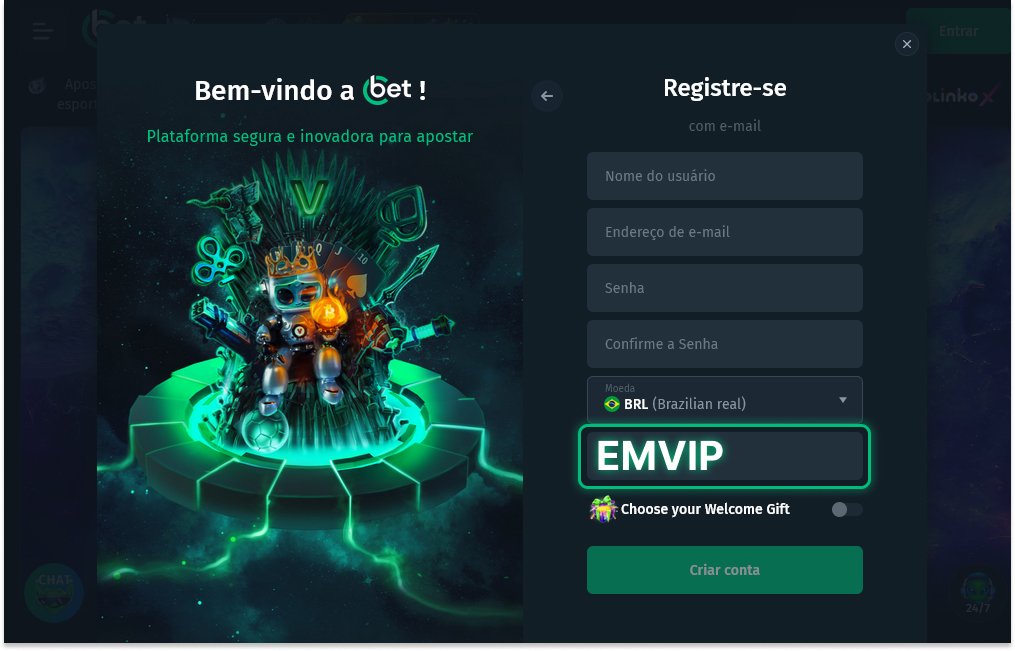Toggle the Choose your Welcome Gift switch
The height and width of the screenshot is (651, 1015).
click(x=847, y=510)
